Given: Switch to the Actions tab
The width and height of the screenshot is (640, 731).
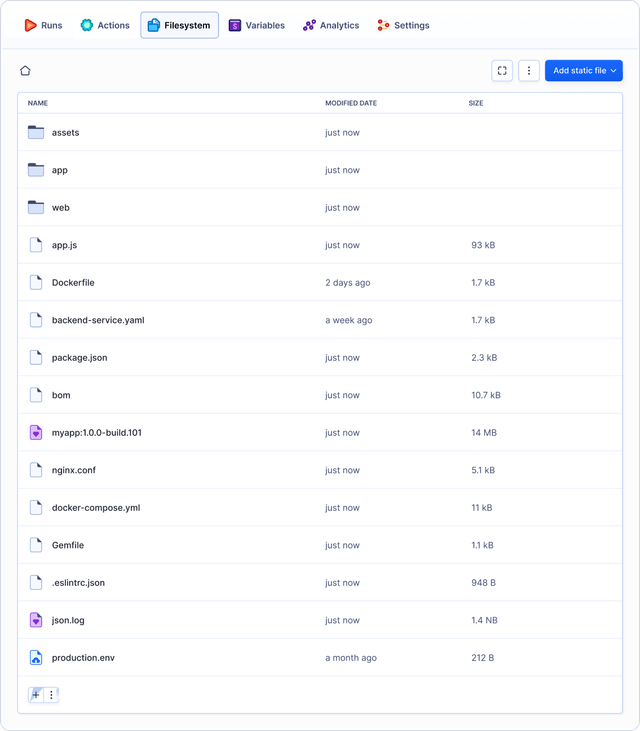Looking at the screenshot, I should pyautogui.click(x=105, y=25).
